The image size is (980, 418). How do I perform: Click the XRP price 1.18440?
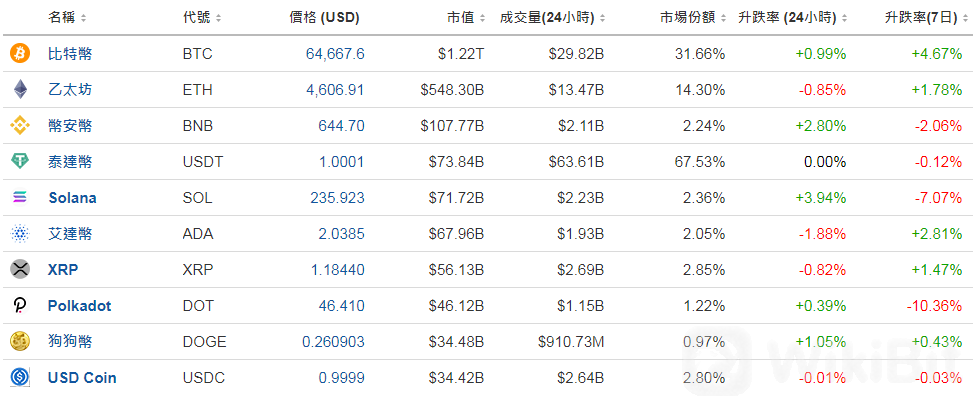[338, 270]
